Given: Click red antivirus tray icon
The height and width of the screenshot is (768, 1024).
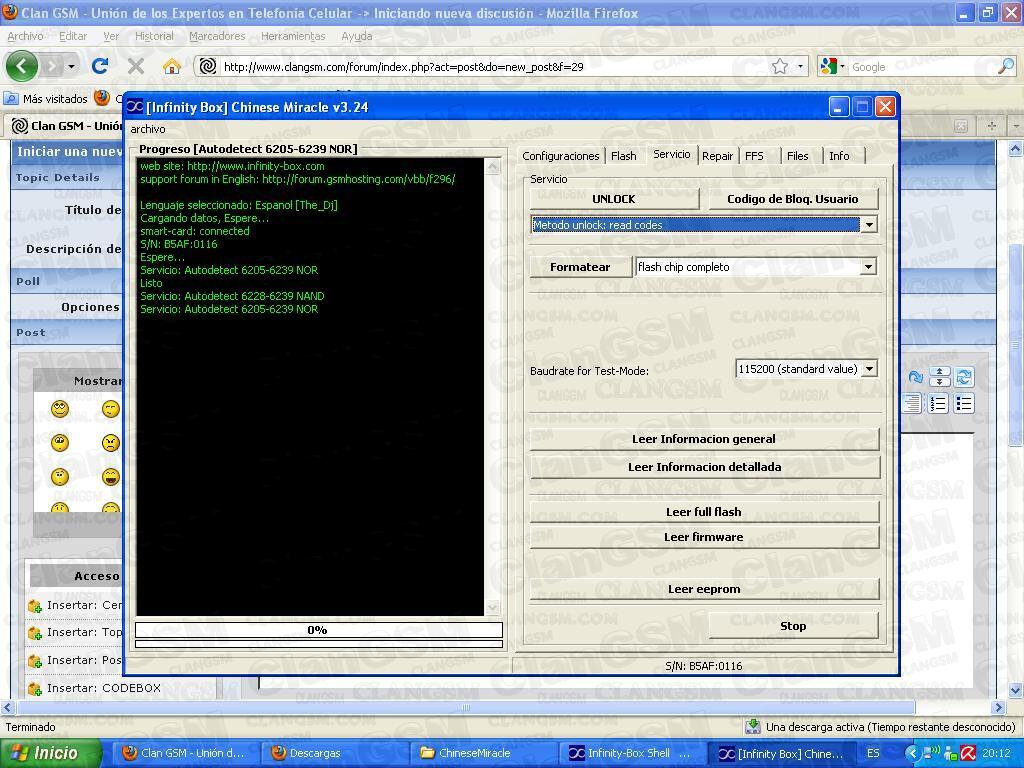Looking at the screenshot, I should pyautogui.click(x=968, y=753).
